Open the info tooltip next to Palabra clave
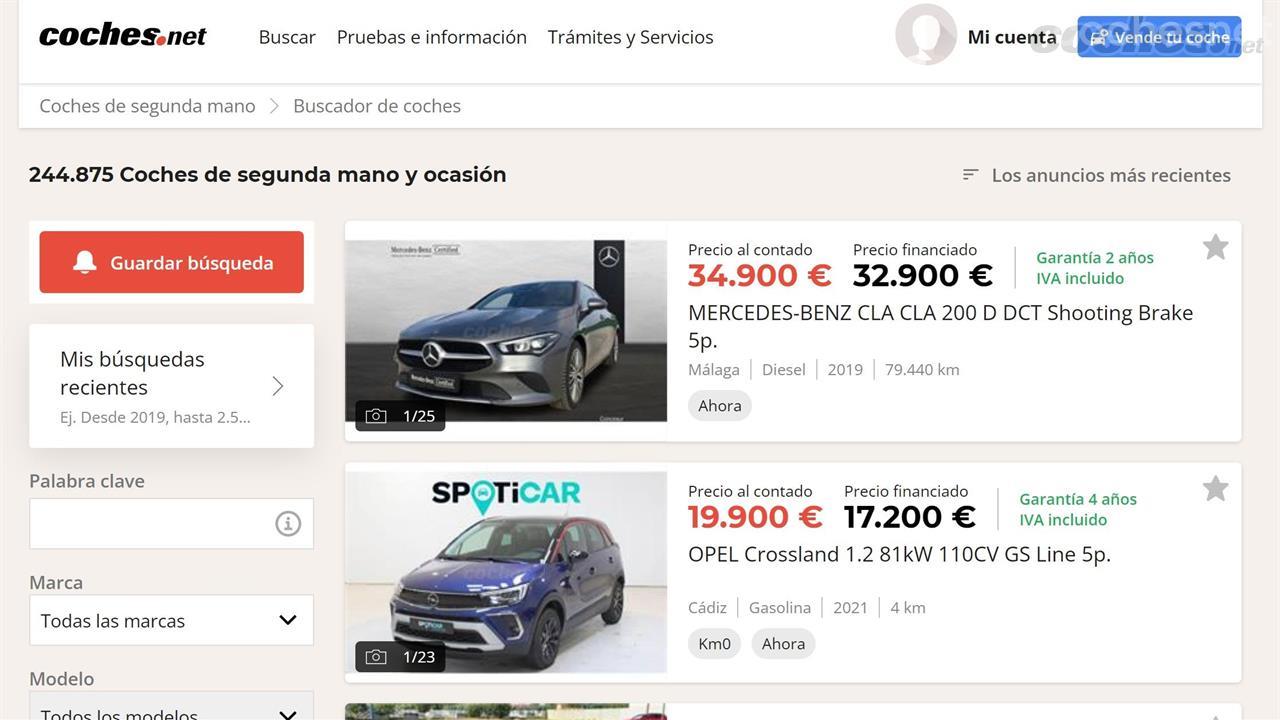The image size is (1280, 720). pyautogui.click(x=288, y=523)
